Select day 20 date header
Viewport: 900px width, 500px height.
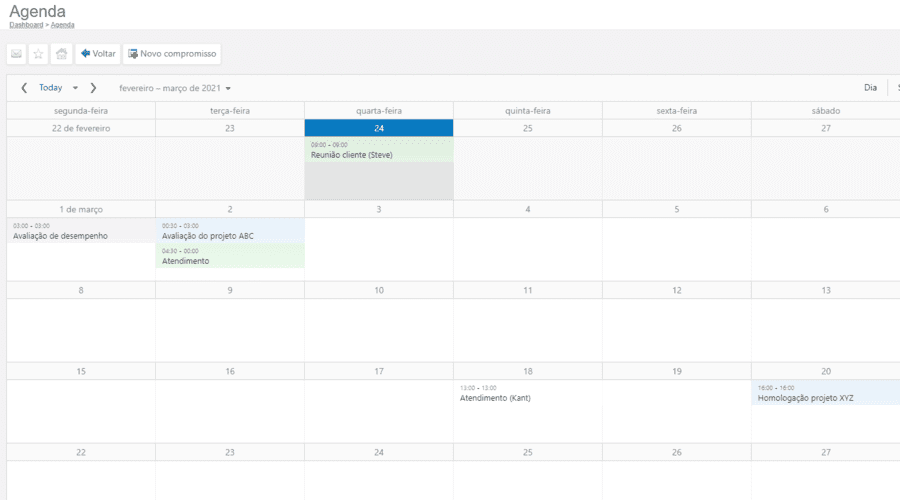825,371
